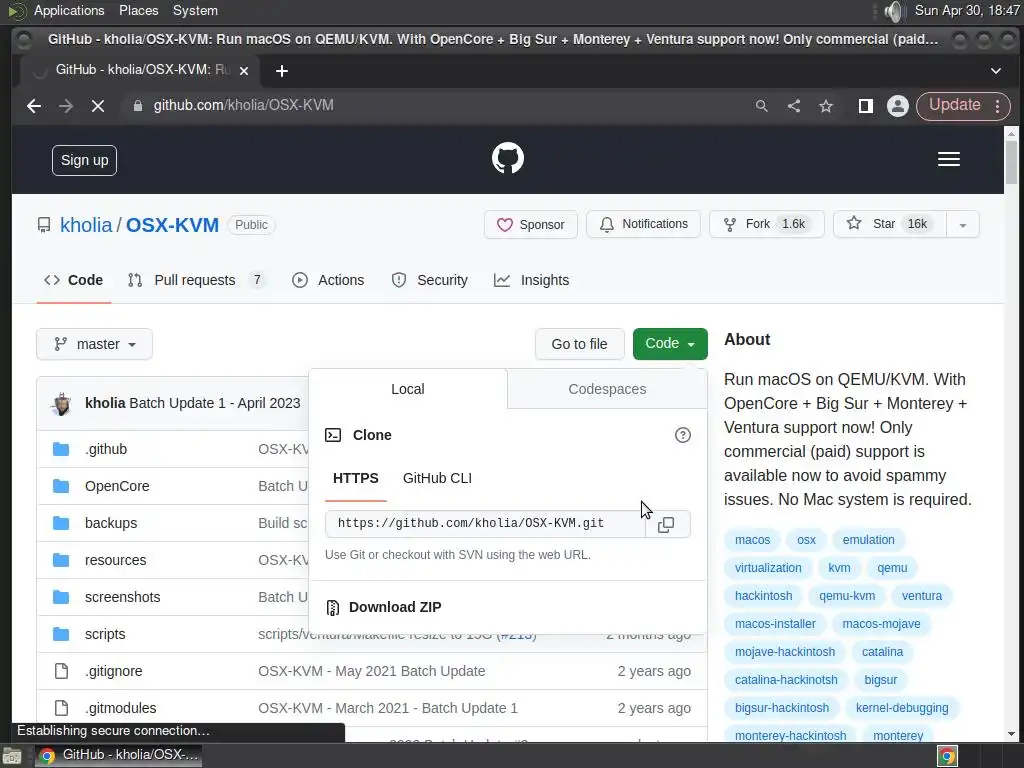
Task: Open the .gitignore file
Action: tap(114, 671)
